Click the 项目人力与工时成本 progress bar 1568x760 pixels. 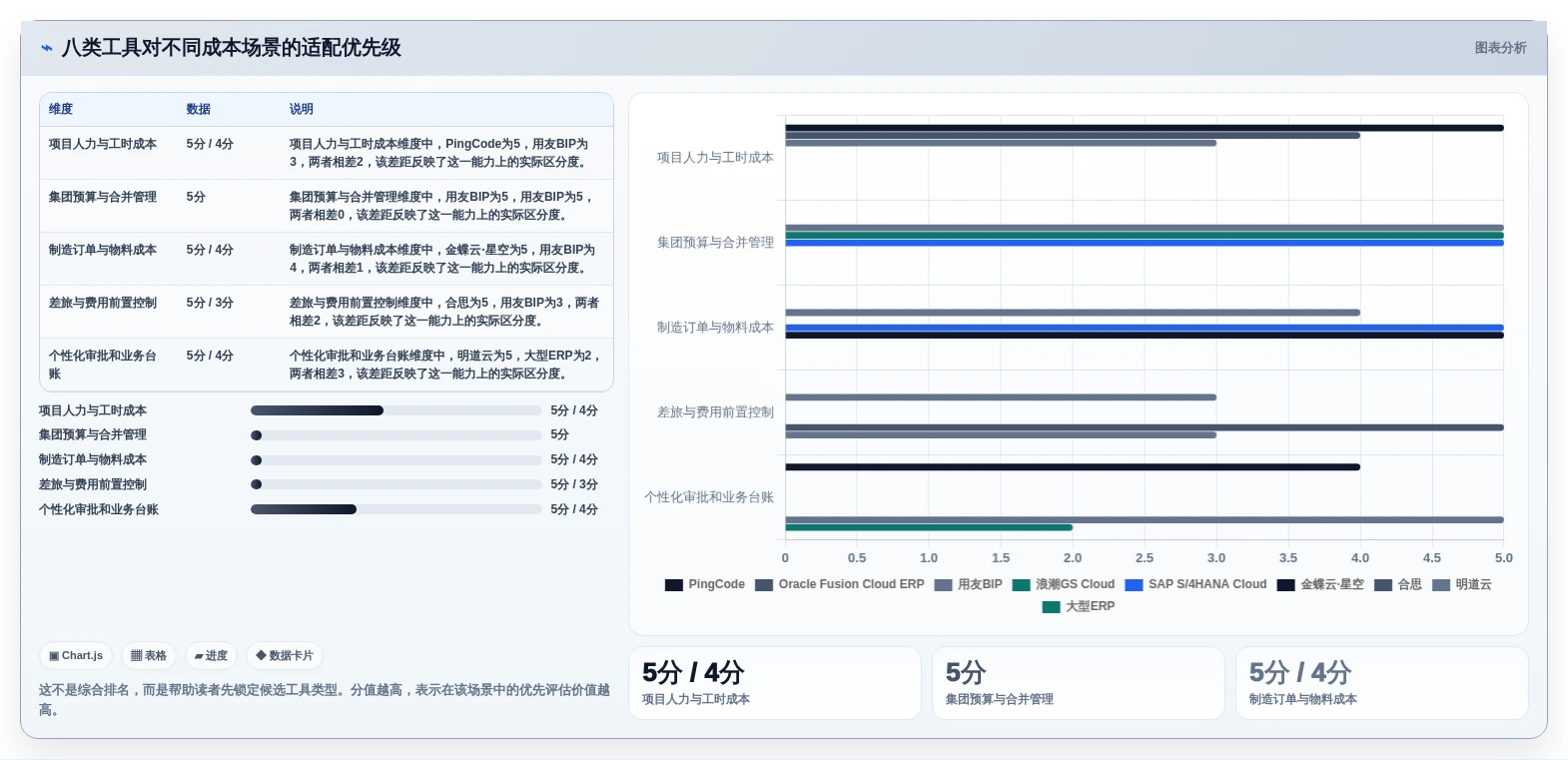396,410
